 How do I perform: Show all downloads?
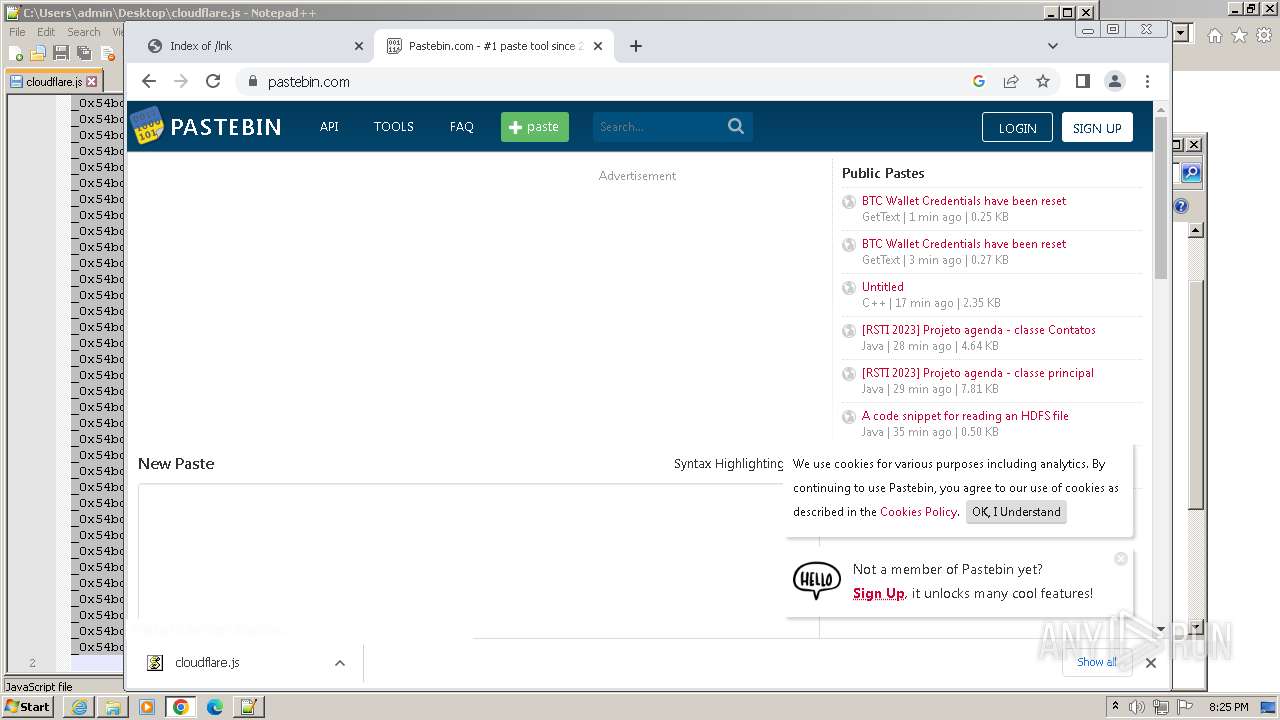coord(1097,662)
